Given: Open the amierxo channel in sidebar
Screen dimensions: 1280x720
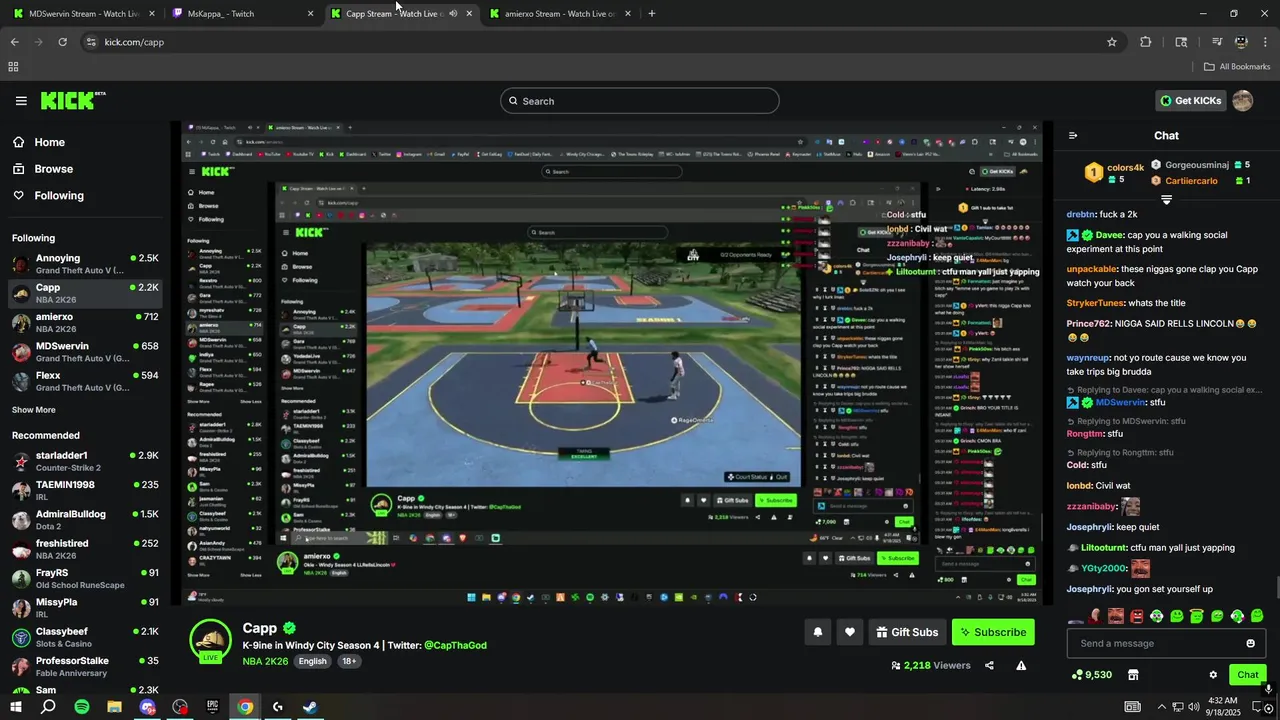Looking at the screenshot, I should click(85, 323).
